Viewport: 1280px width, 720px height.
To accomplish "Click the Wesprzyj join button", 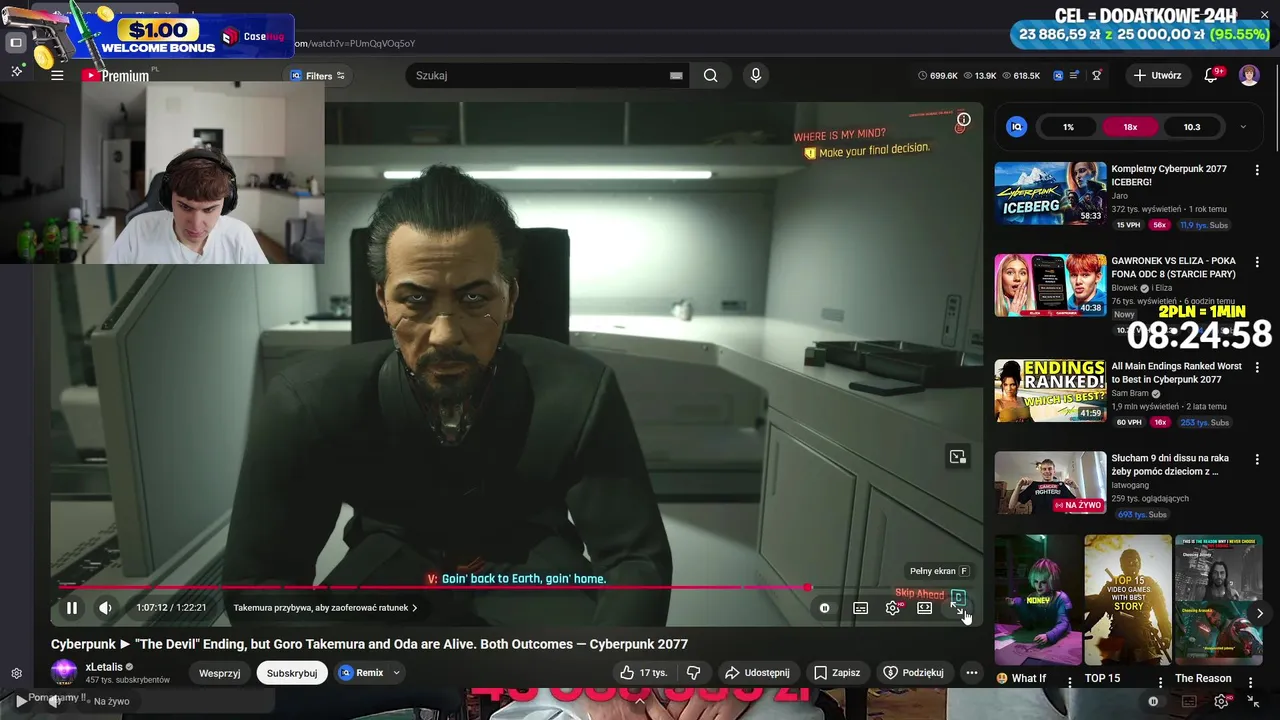I will click(219, 673).
